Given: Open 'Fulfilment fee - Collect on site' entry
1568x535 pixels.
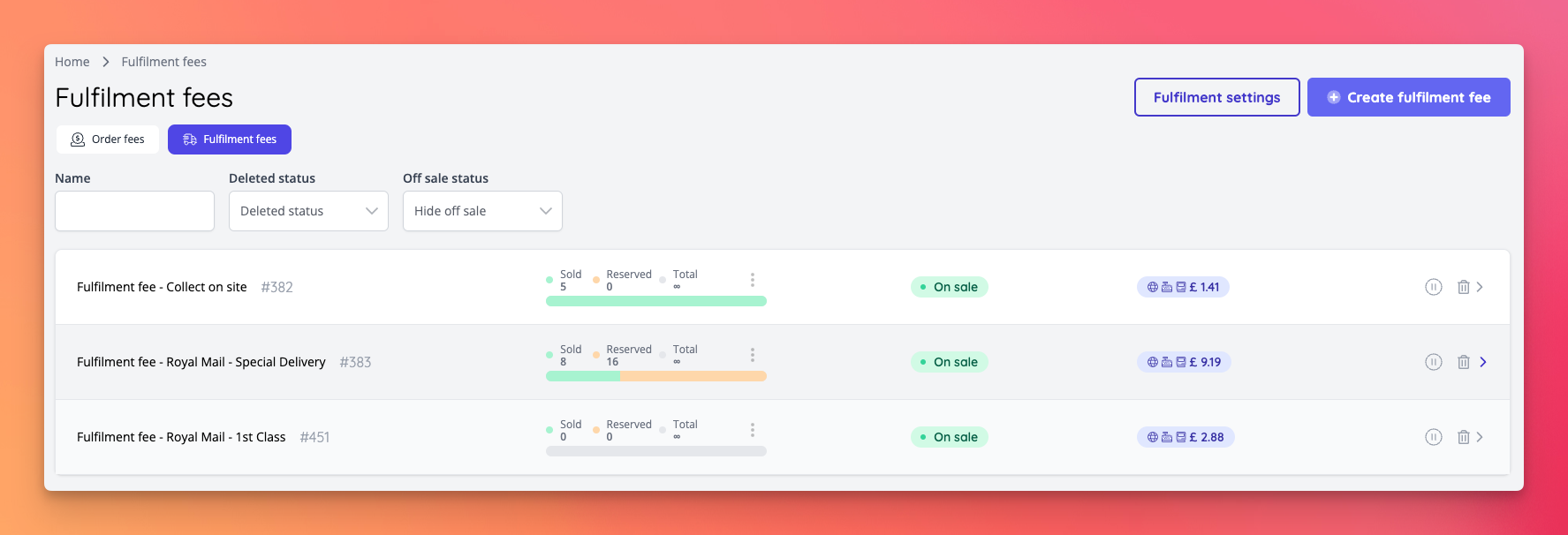Looking at the screenshot, I should [162, 287].
